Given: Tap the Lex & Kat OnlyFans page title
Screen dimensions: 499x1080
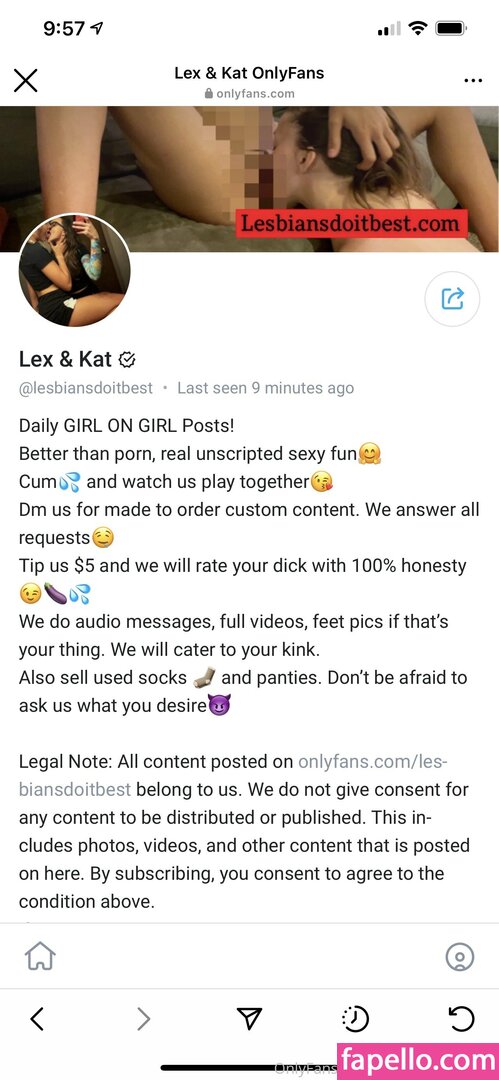Looking at the screenshot, I should 249,72.
